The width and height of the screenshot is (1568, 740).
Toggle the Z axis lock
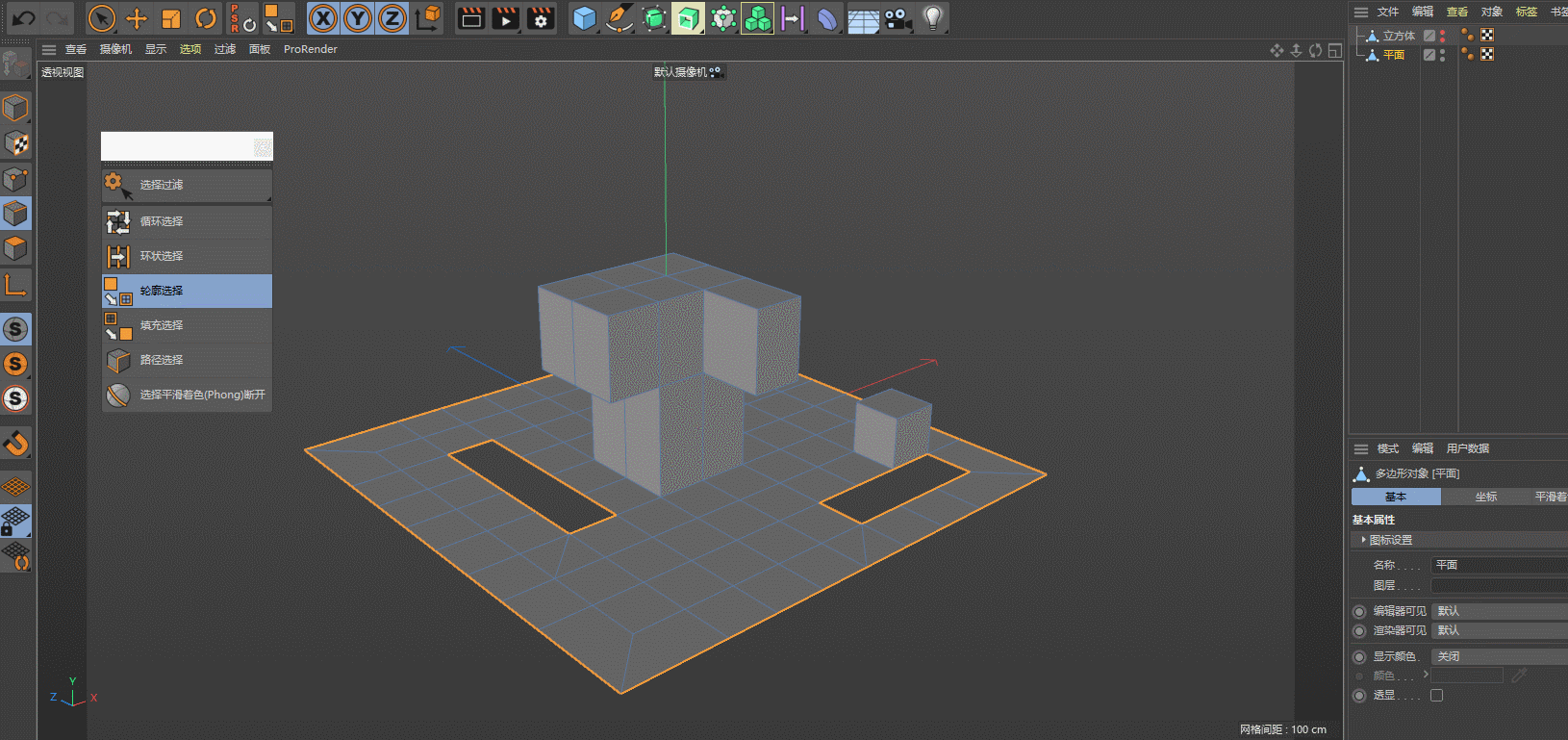pyautogui.click(x=392, y=18)
